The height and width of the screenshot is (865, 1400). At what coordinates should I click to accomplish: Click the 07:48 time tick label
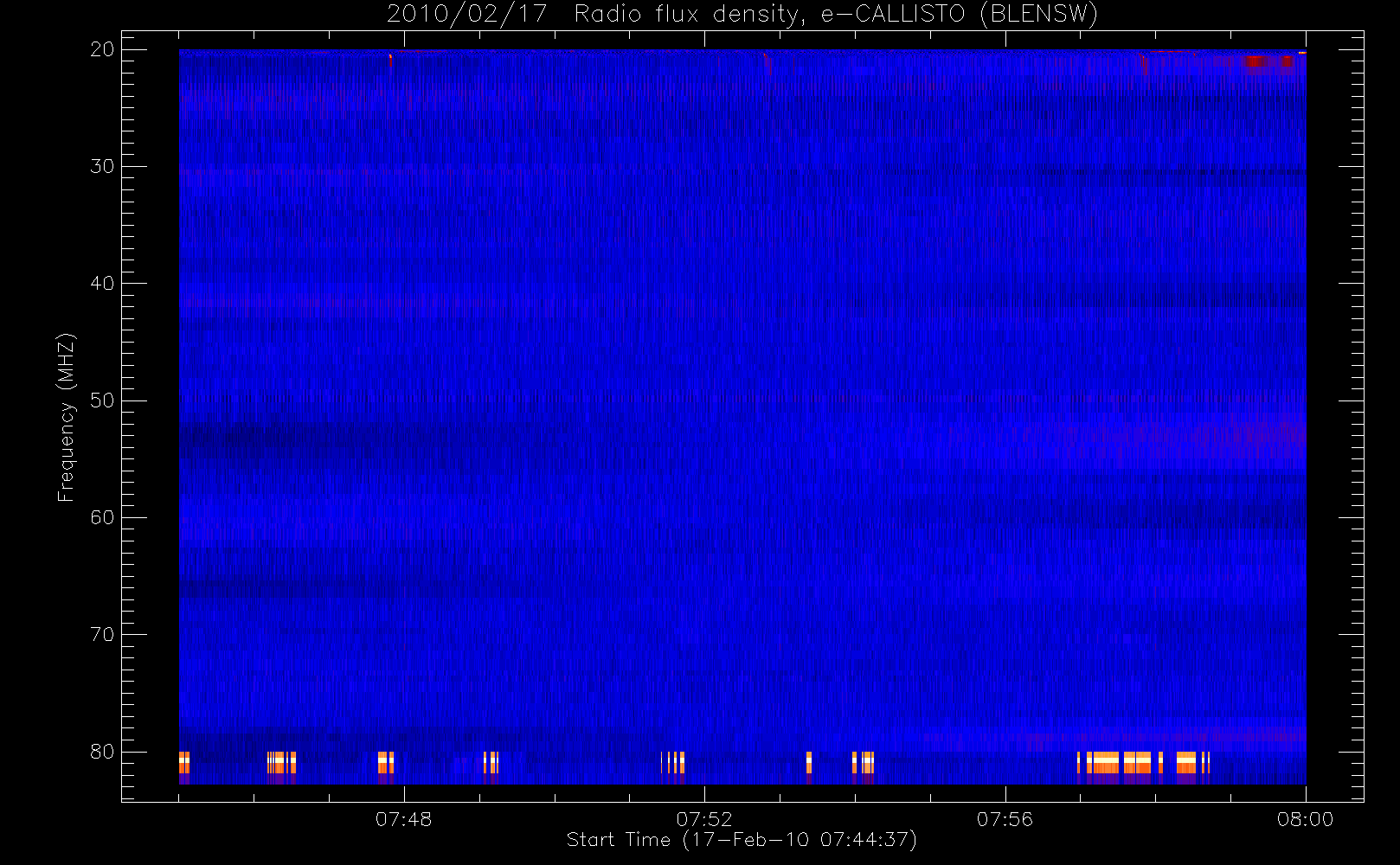[403, 819]
